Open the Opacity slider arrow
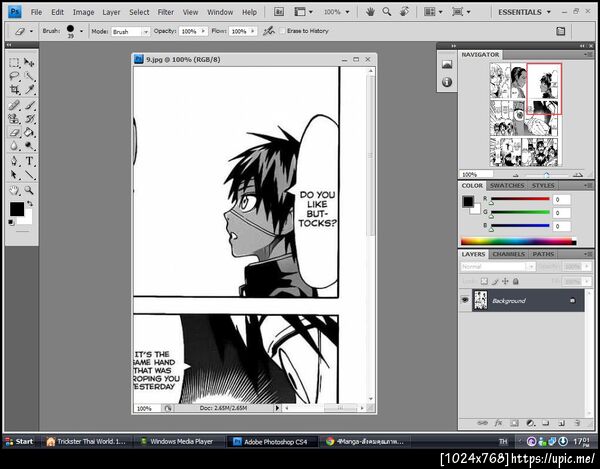The image size is (600, 469). tap(203, 31)
